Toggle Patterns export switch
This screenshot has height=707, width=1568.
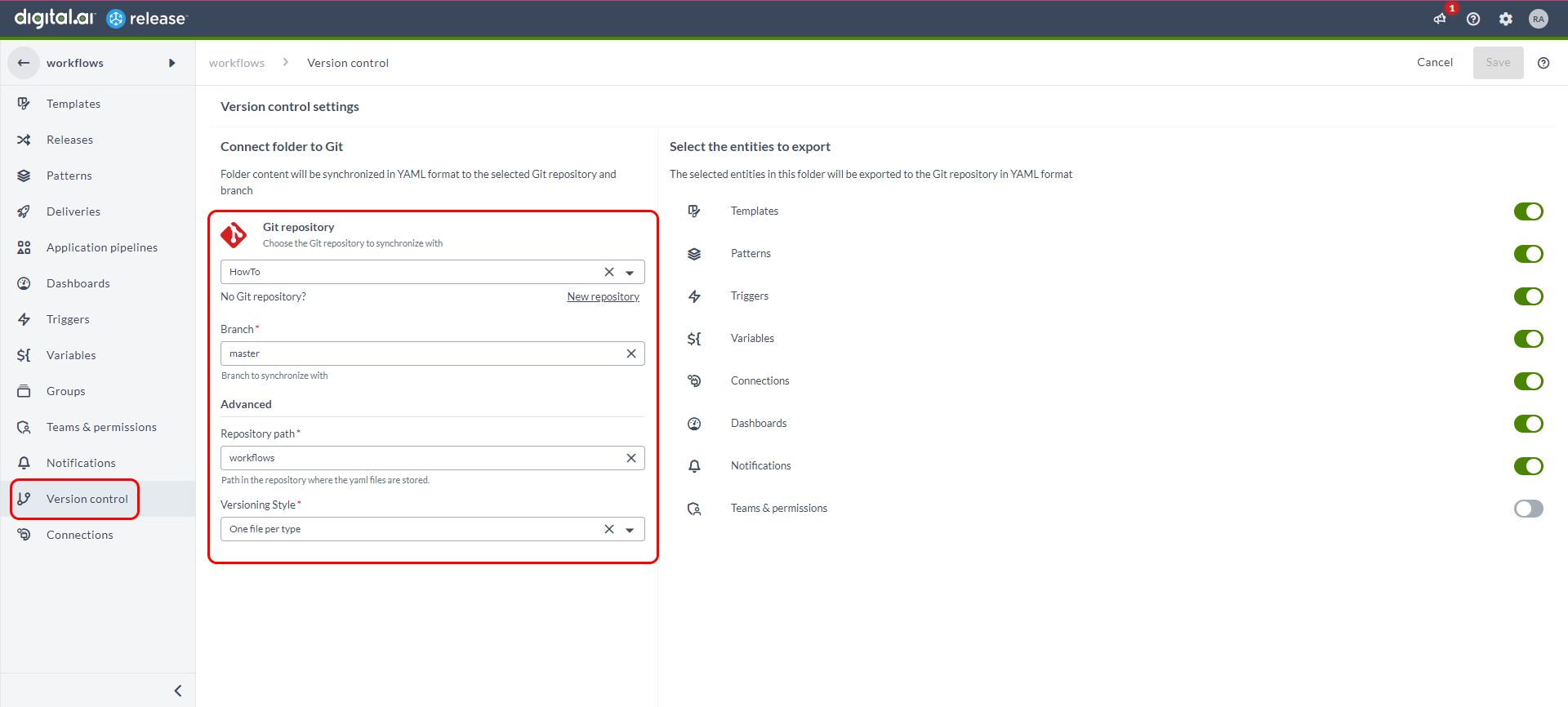pyautogui.click(x=1529, y=254)
